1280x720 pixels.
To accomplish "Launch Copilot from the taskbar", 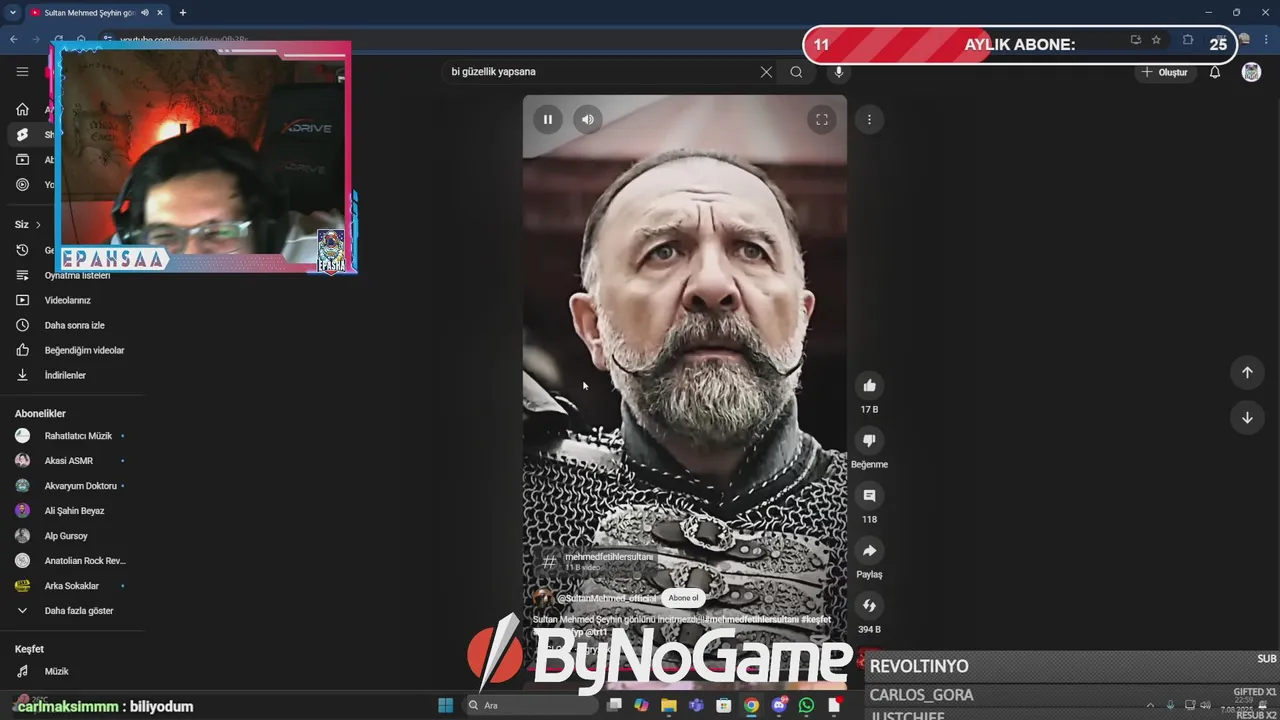I will [641, 705].
